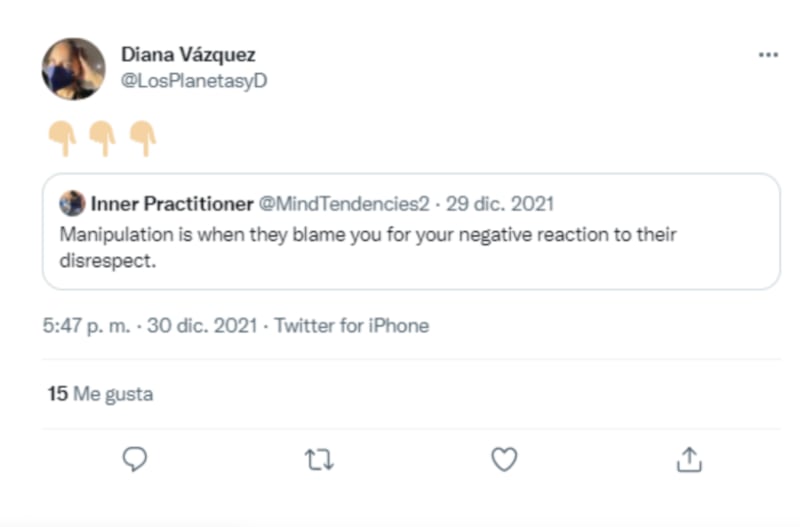Viewport: 800px width, 527px height.
Task: Retweet this tweet using the arrows icon
Action: pyautogui.click(x=319, y=459)
